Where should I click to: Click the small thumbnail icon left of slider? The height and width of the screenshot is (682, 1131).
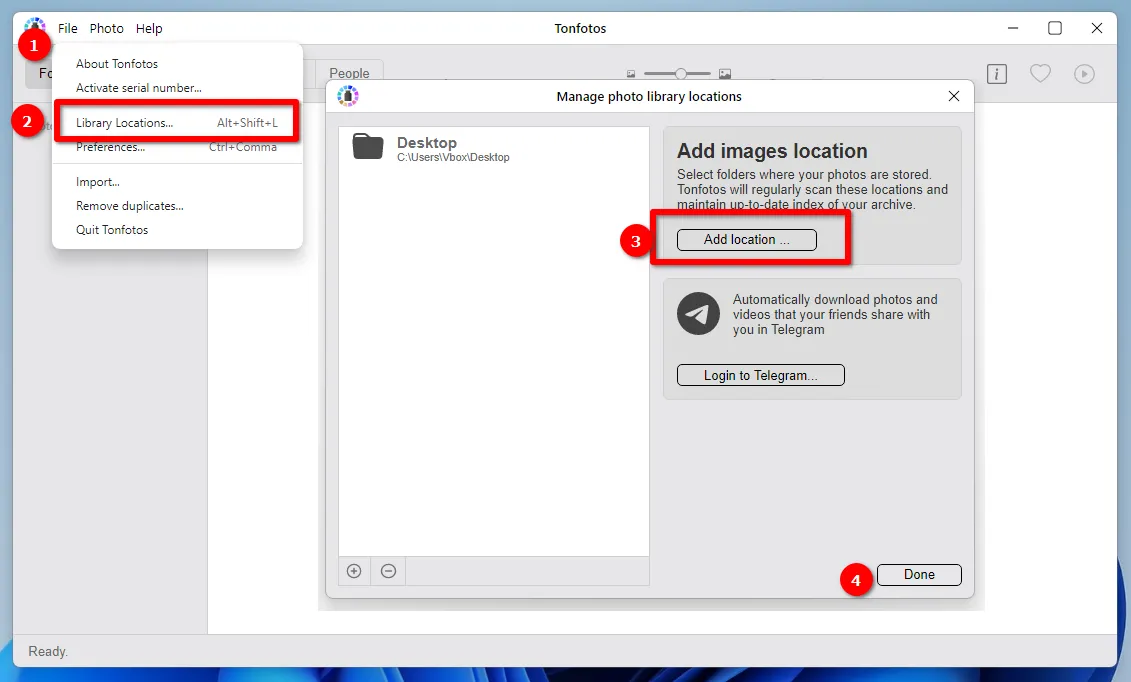tap(631, 74)
